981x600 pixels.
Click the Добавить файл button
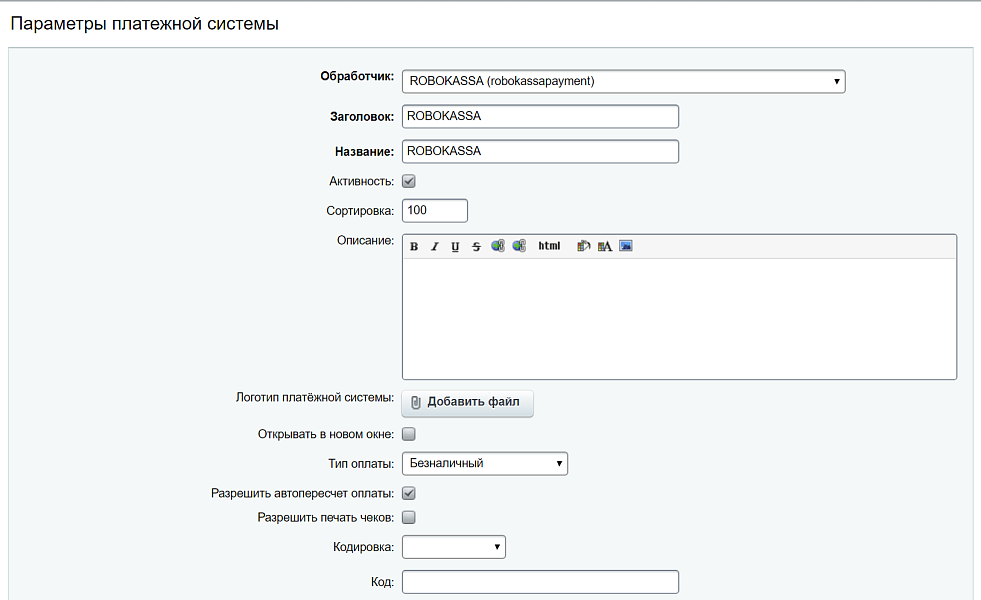(467, 403)
